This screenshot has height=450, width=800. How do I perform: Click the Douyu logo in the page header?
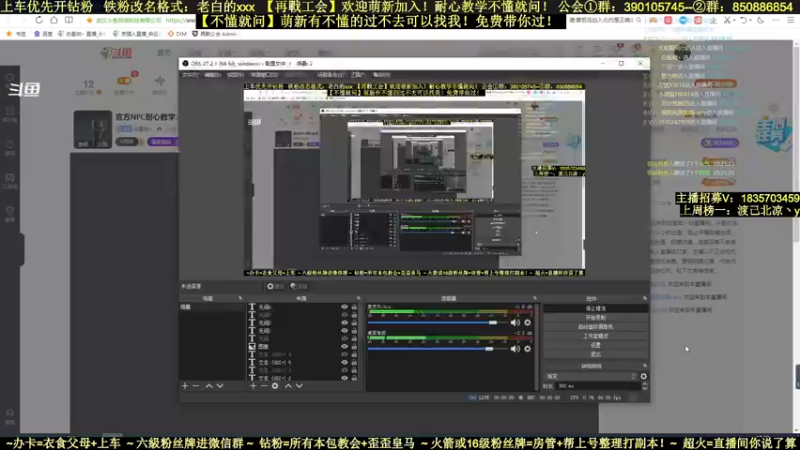[x=116, y=53]
